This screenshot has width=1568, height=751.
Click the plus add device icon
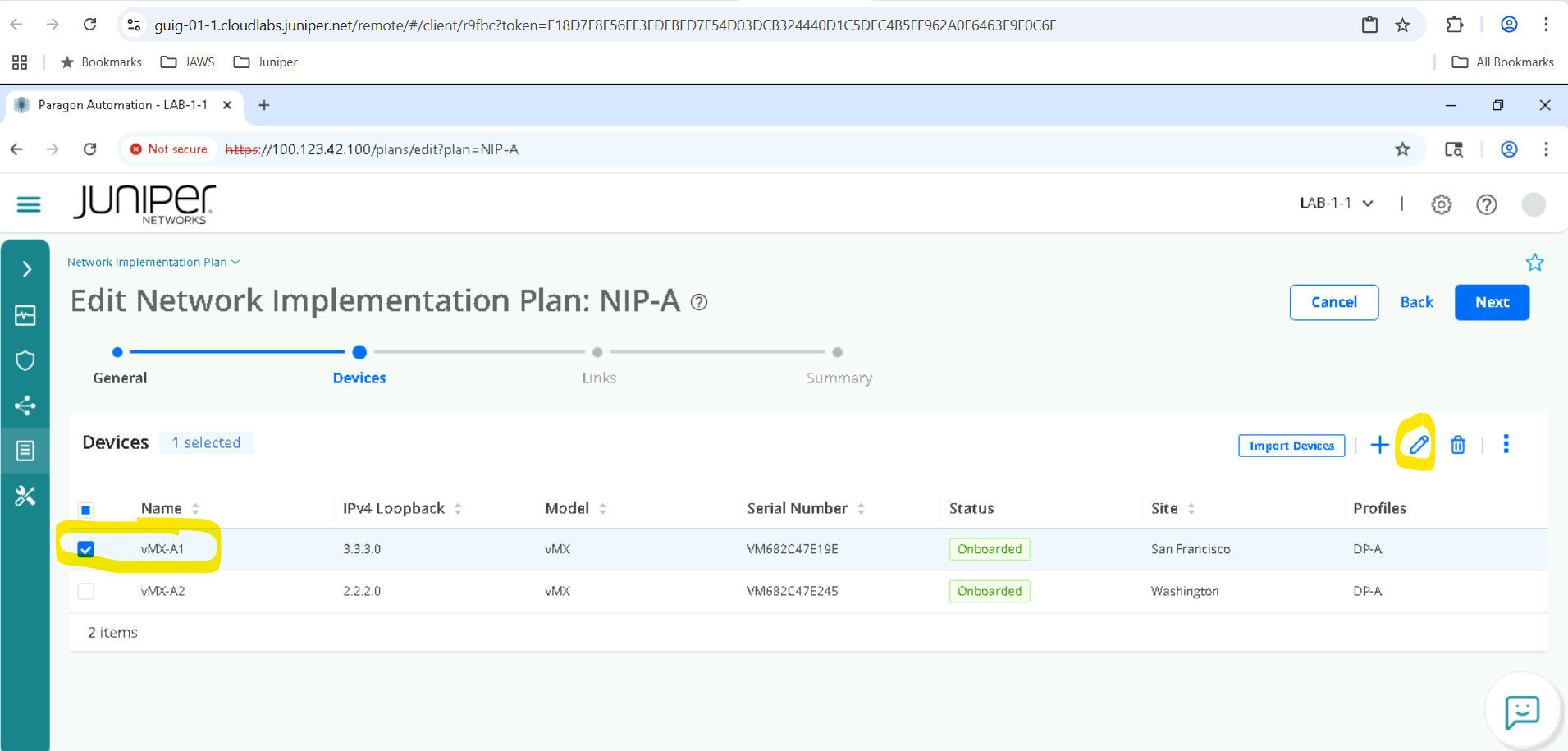click(1379, 445)
